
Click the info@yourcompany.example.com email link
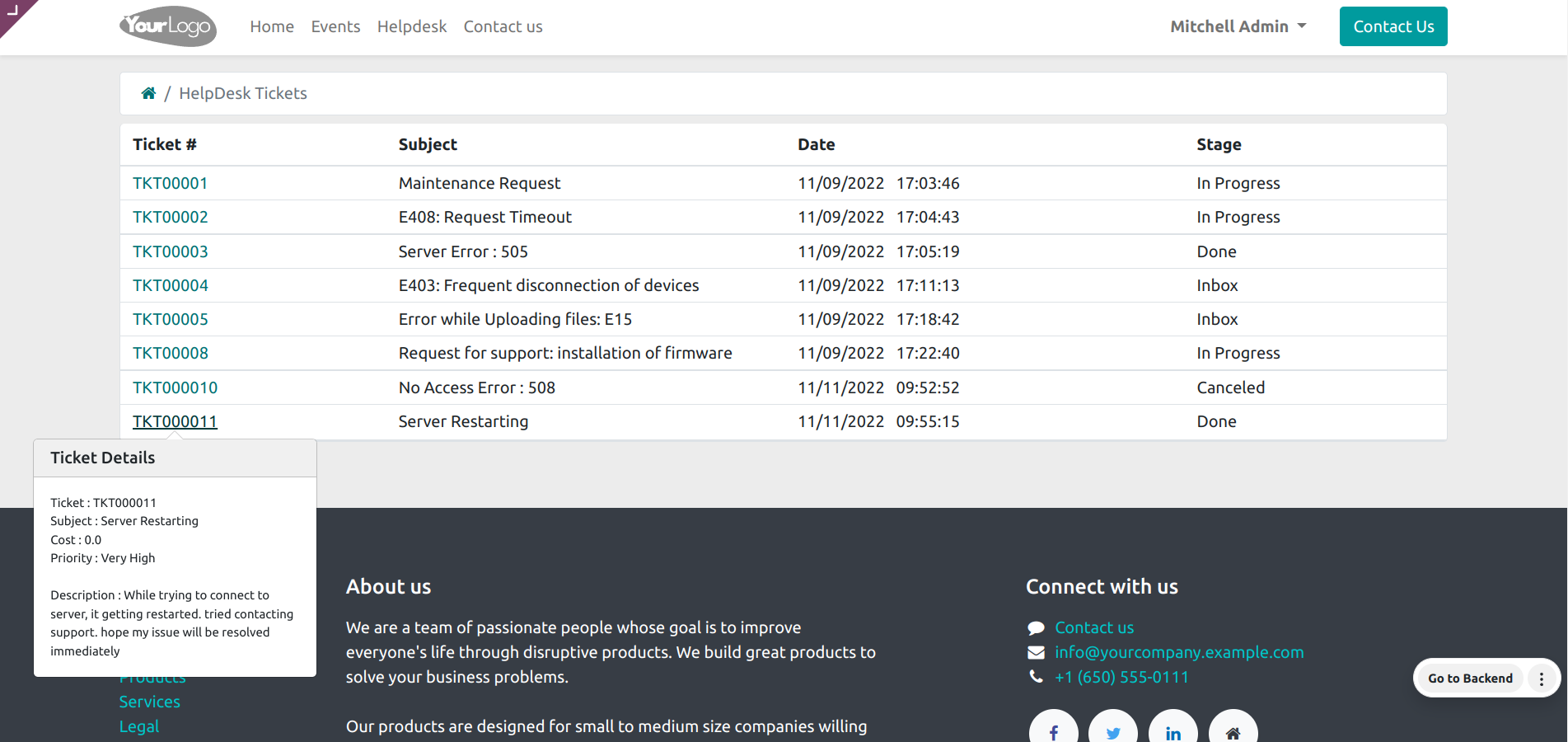[x=1179, y=652]
